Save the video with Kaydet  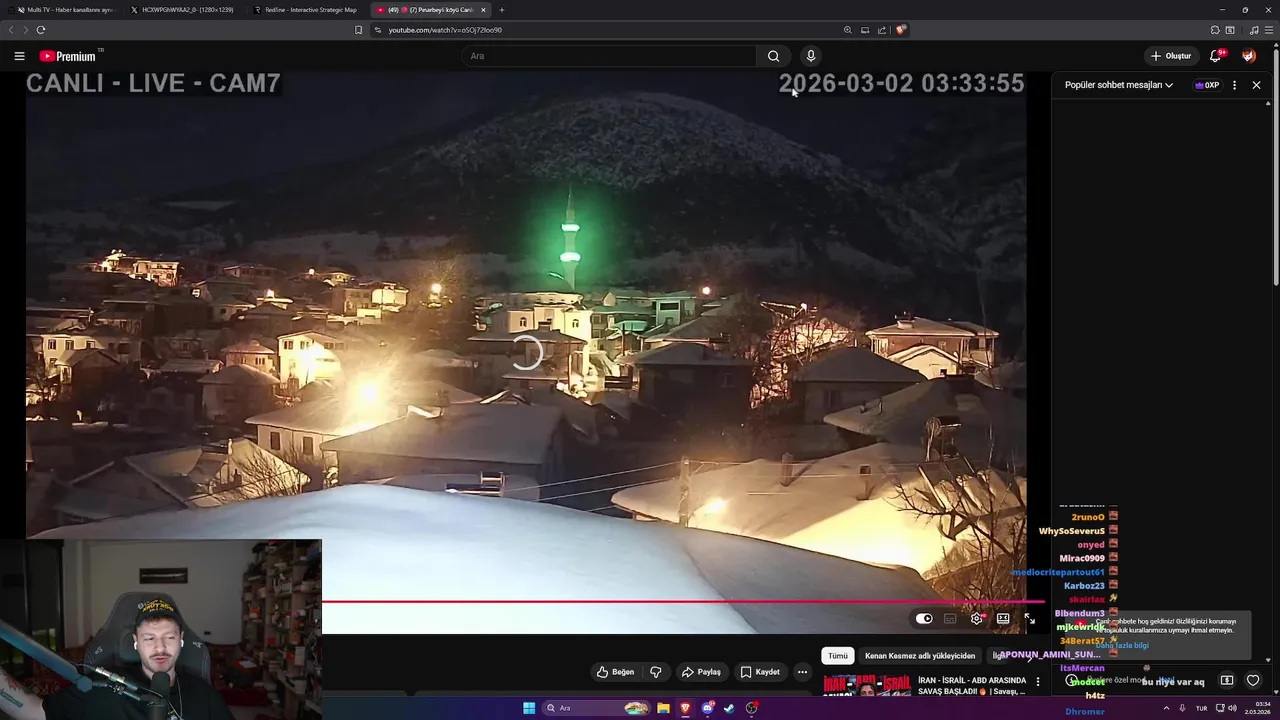pos(760,672)
